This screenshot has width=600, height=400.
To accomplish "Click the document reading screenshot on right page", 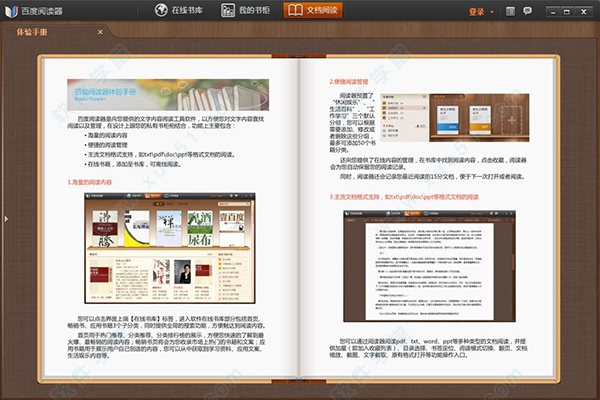I will (x=429, y=266).
